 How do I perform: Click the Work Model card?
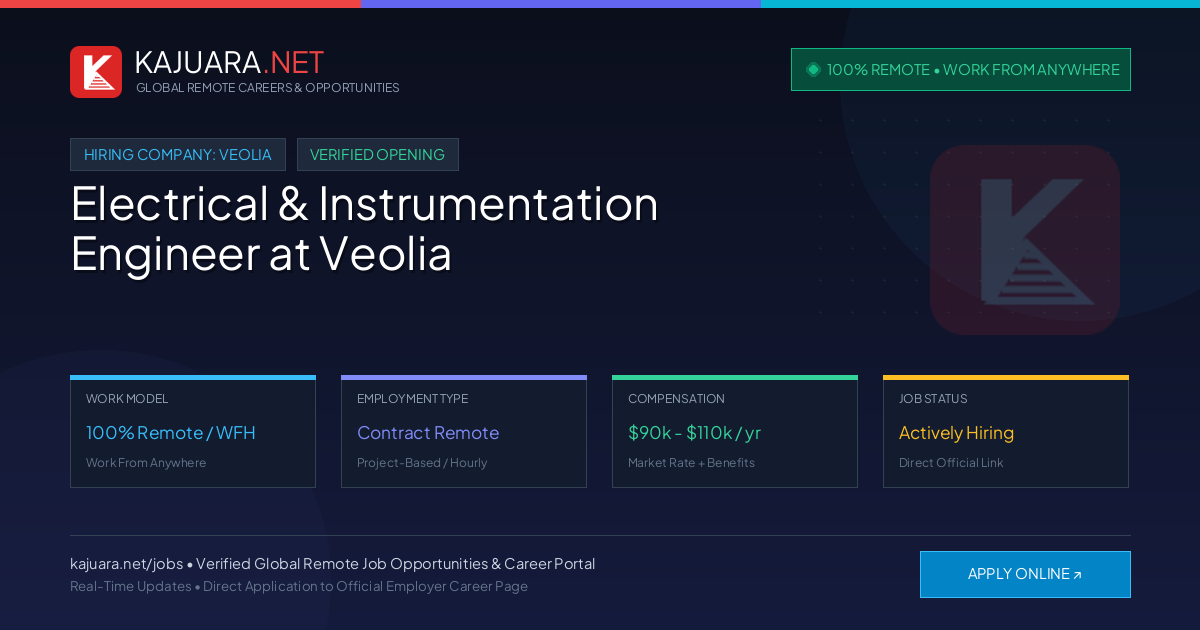pyautogui.click(x=193, y=431)
